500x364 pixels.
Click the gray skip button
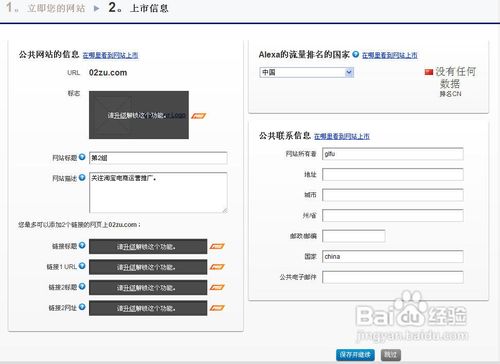(391, 355)
